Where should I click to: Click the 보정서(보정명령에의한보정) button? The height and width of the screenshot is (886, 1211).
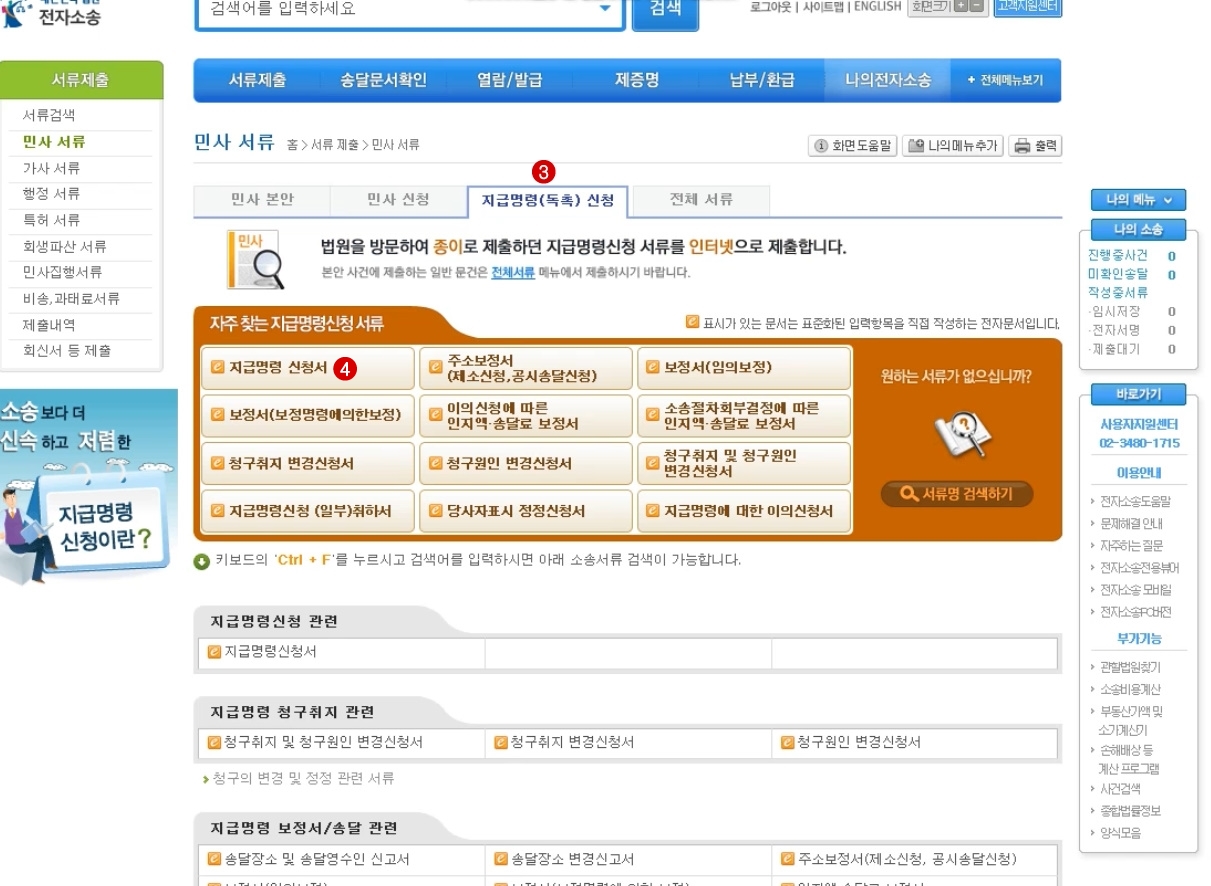click(x=308, y=416)
